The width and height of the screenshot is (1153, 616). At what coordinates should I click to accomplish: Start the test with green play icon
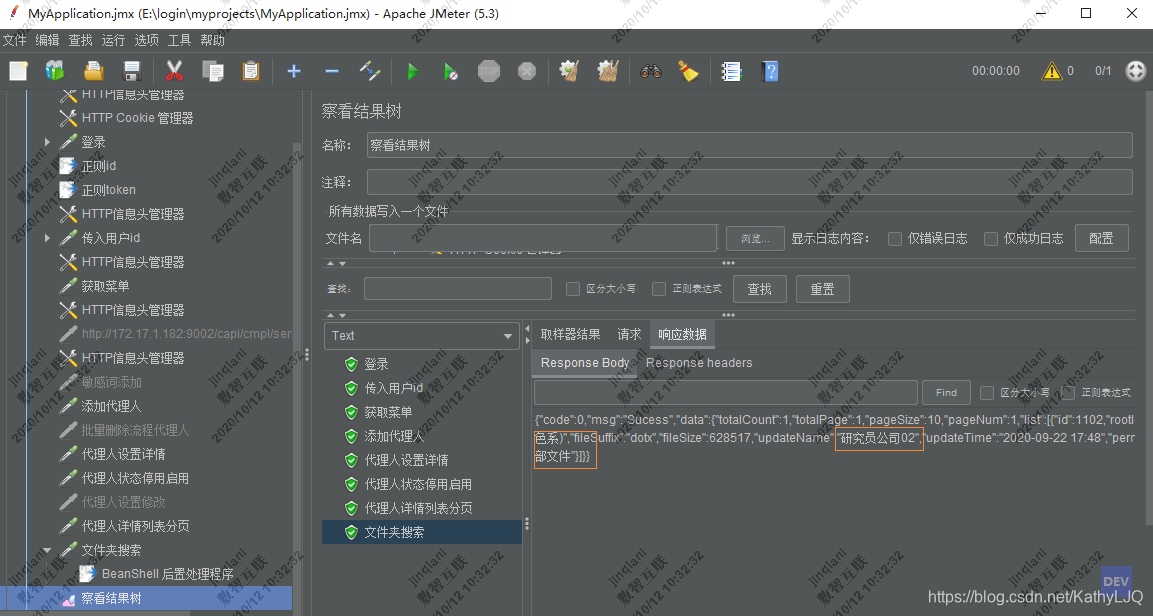click(413, 71)
